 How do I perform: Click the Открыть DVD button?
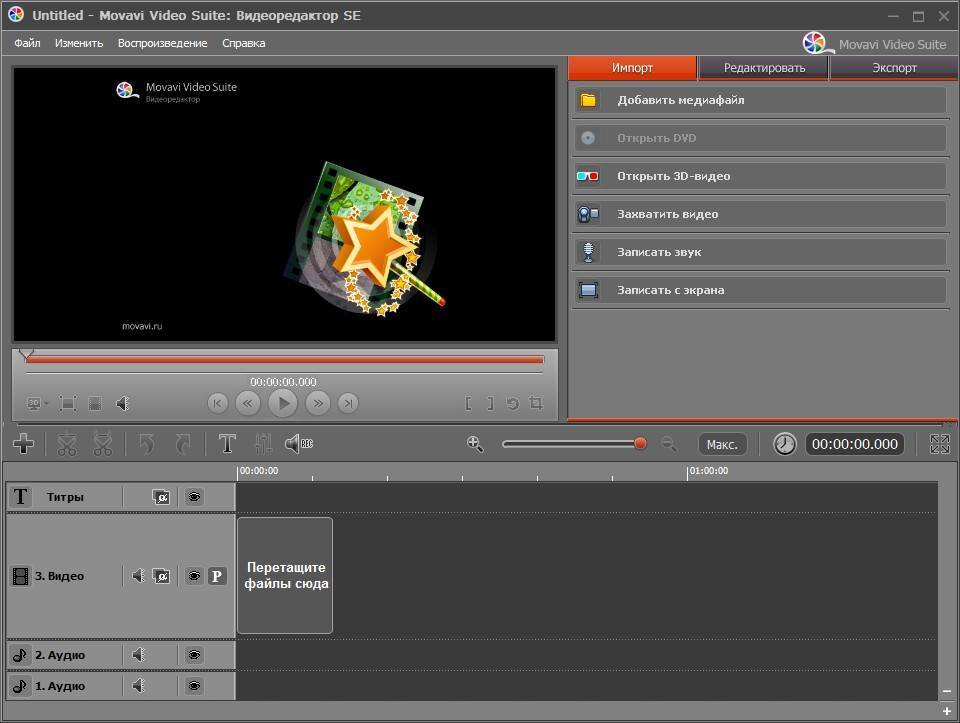[760, 138]
